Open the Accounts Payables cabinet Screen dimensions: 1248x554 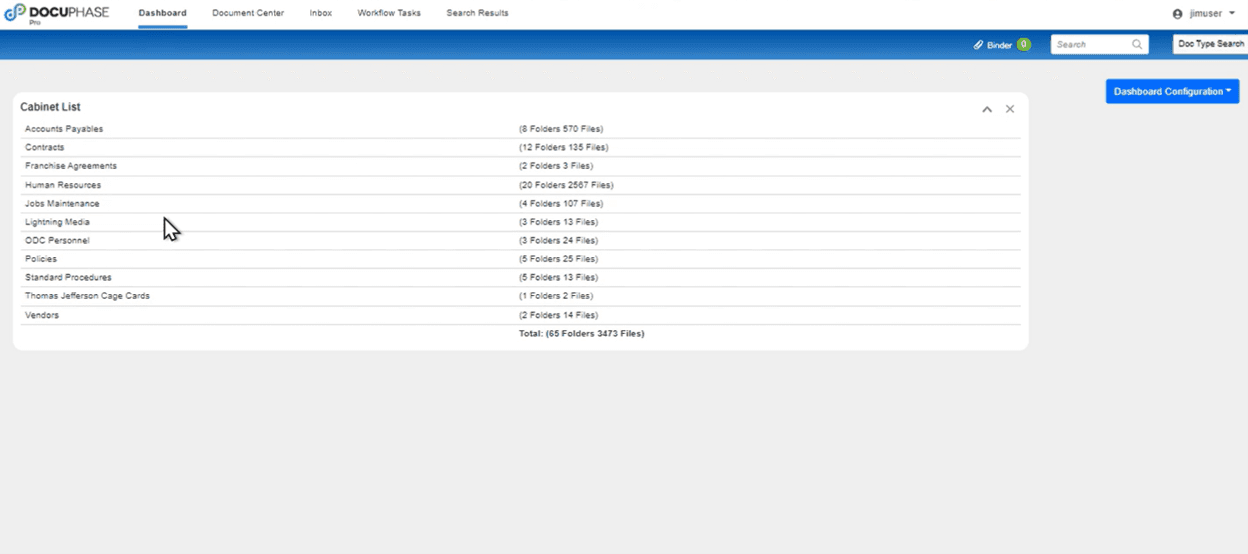coord(64,129)
